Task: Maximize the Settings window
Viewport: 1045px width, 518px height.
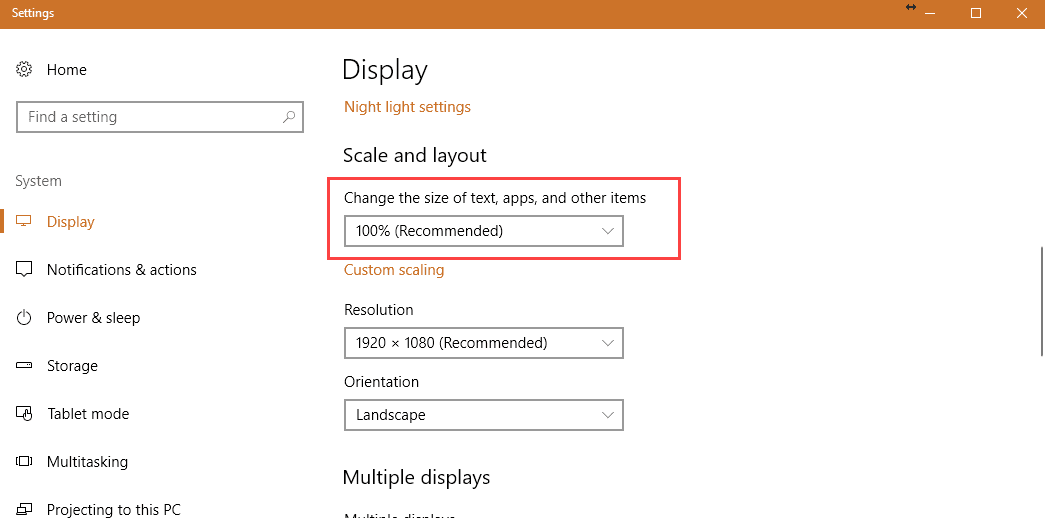Action: [x=976, y=13]
